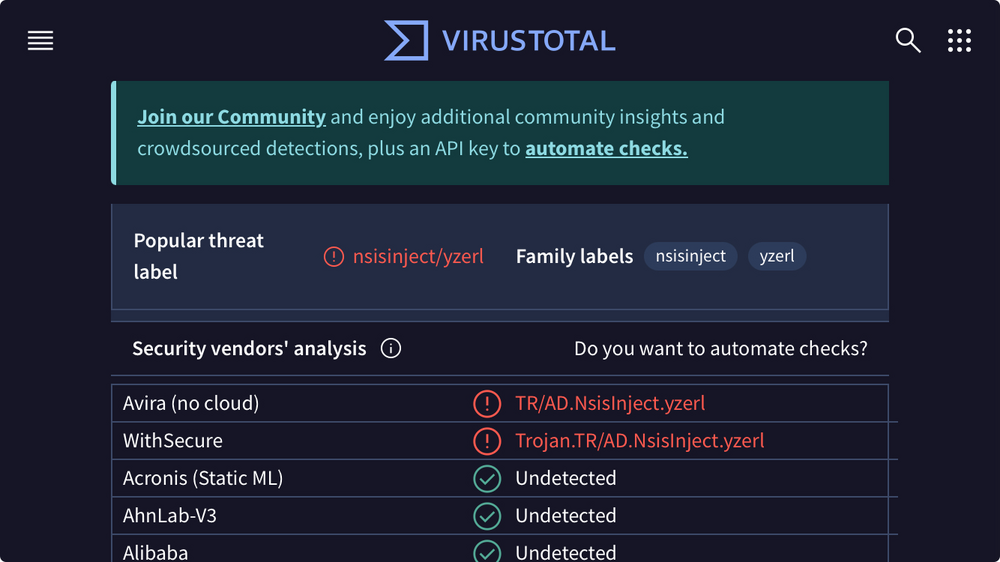This screenshot has width=1000, height=562.
Task: Click Undetected in the AhnLab-V3 row
Action: 566,515
